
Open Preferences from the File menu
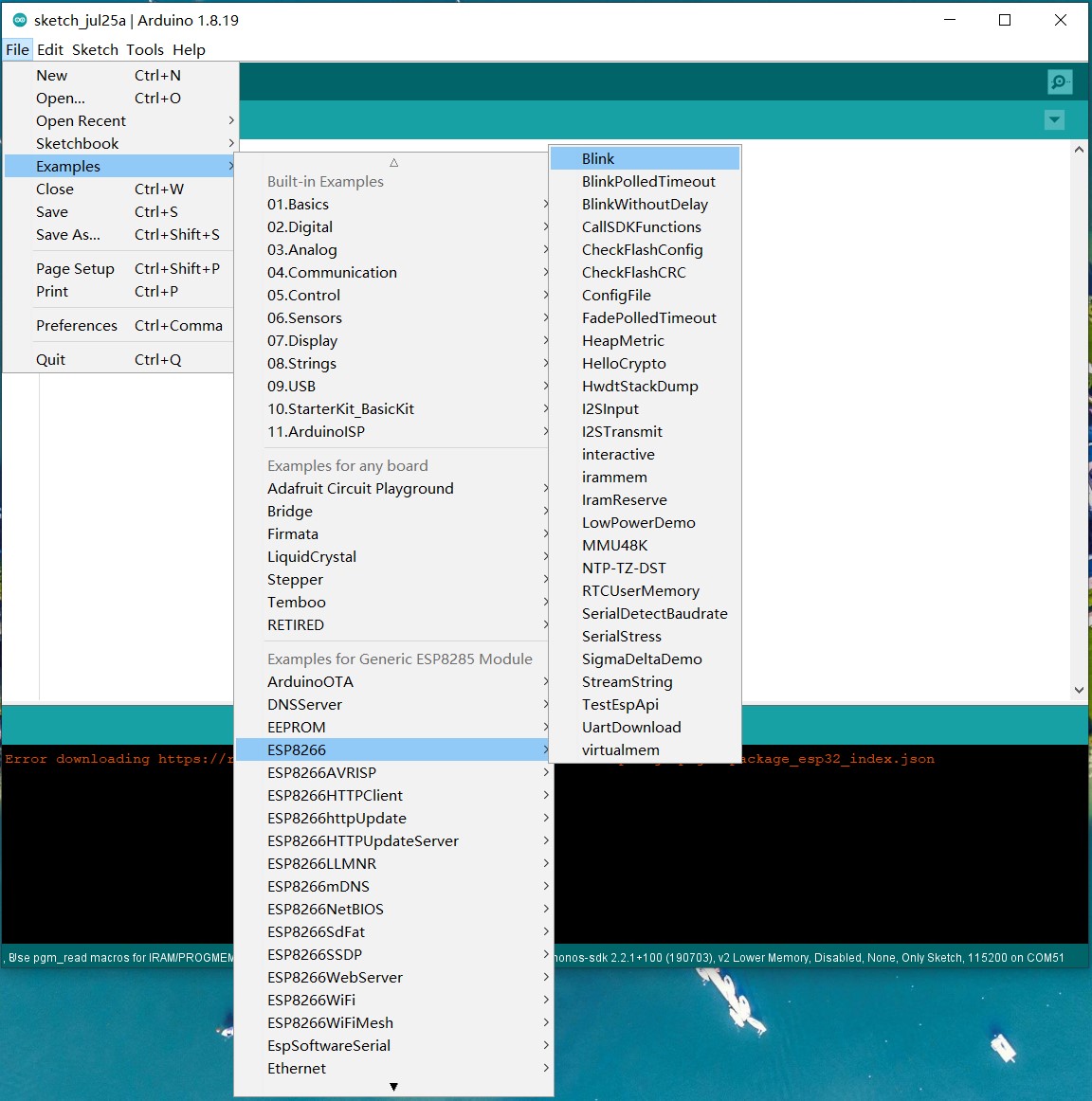click(119, 325)
